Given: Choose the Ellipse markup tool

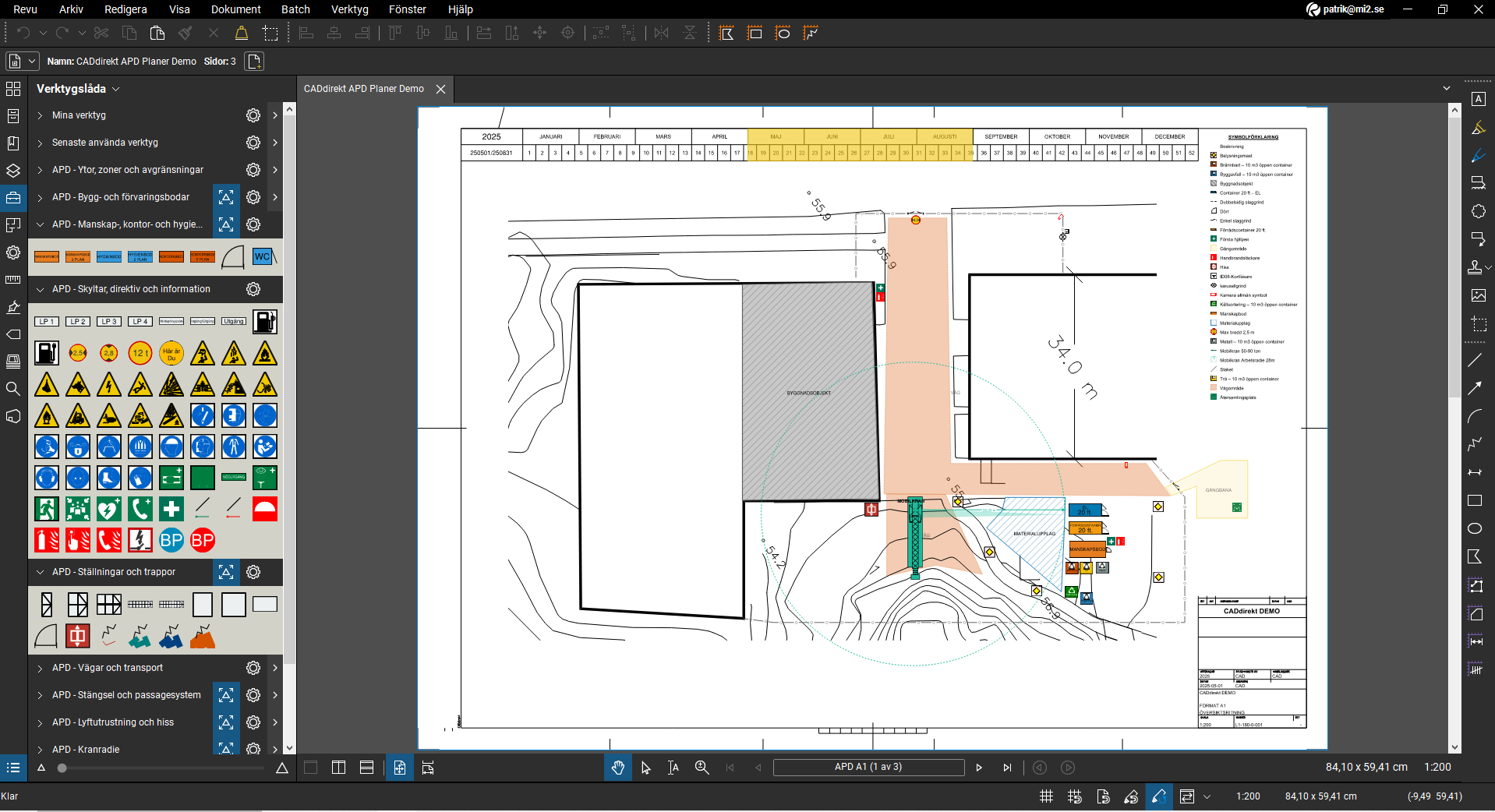Looking at the screenshot, I should [x=1475, y=528].
